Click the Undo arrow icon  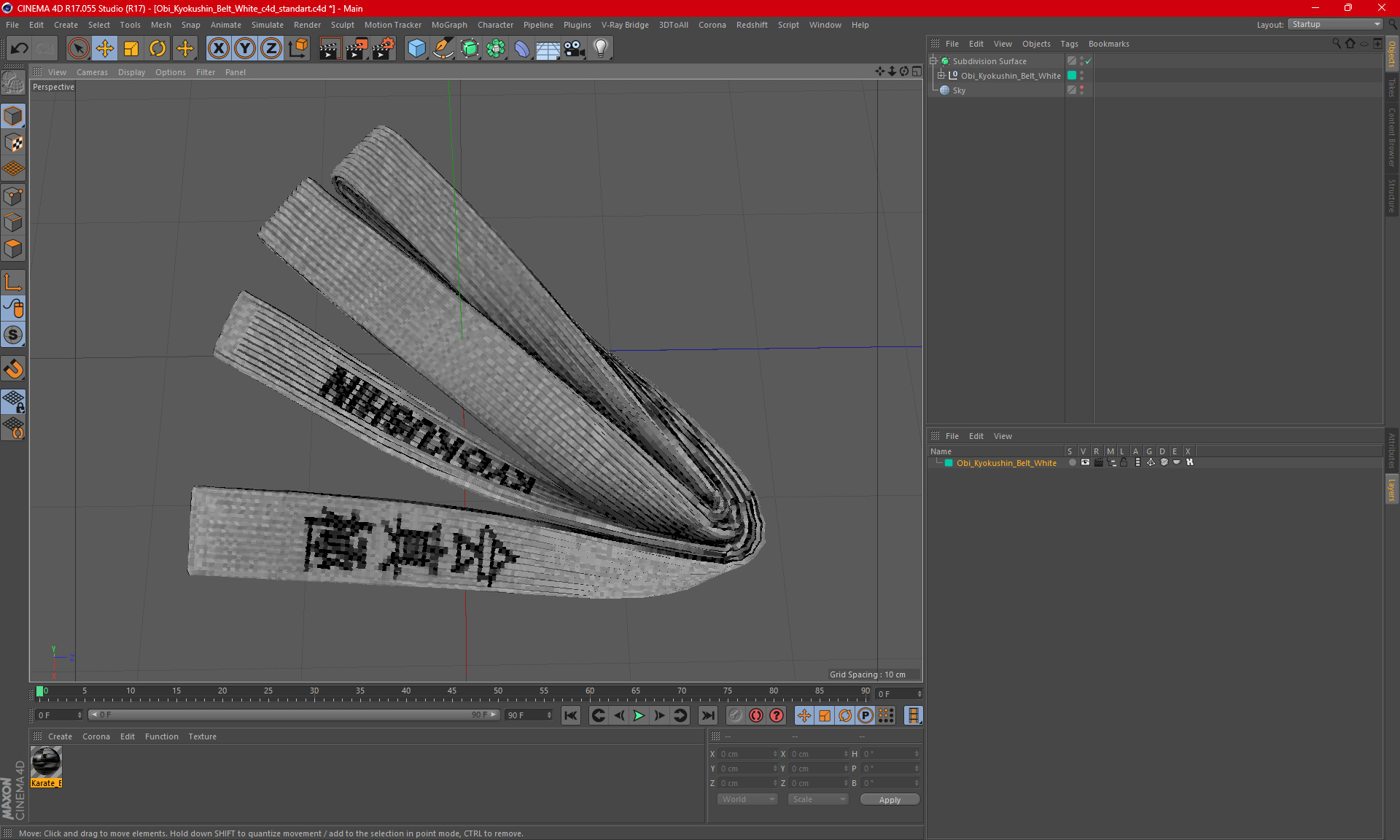point(19,49)
